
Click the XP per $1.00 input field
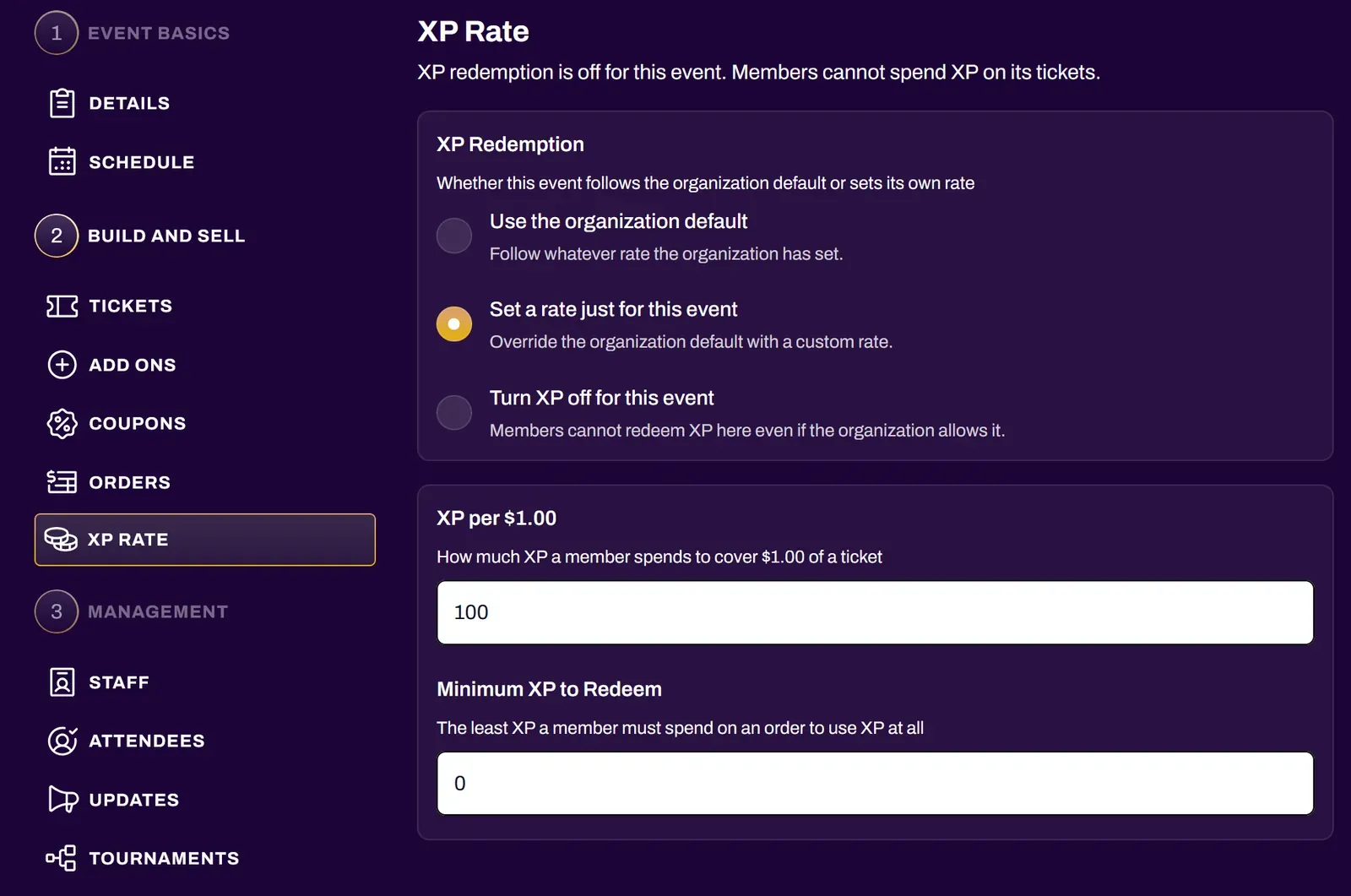pyautogui.click(x=875, y=612)
